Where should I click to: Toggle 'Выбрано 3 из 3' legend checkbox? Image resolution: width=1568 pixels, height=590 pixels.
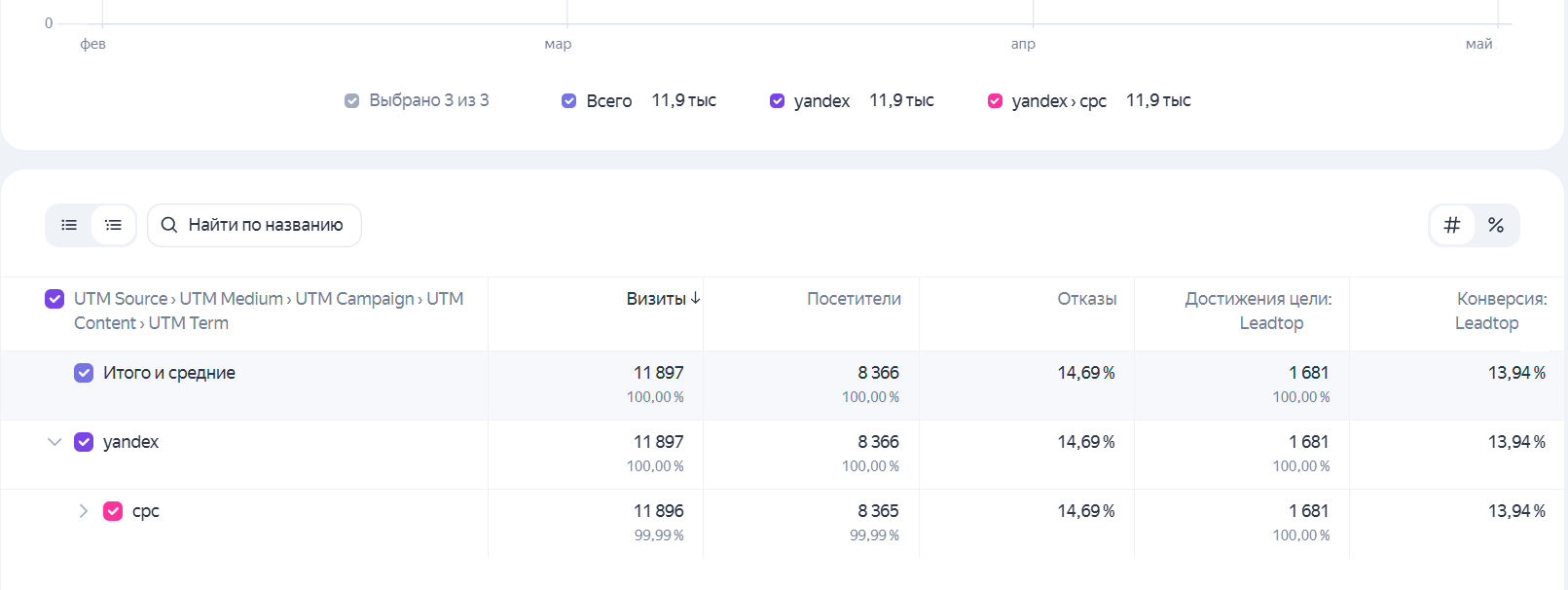tap(351, 100)
